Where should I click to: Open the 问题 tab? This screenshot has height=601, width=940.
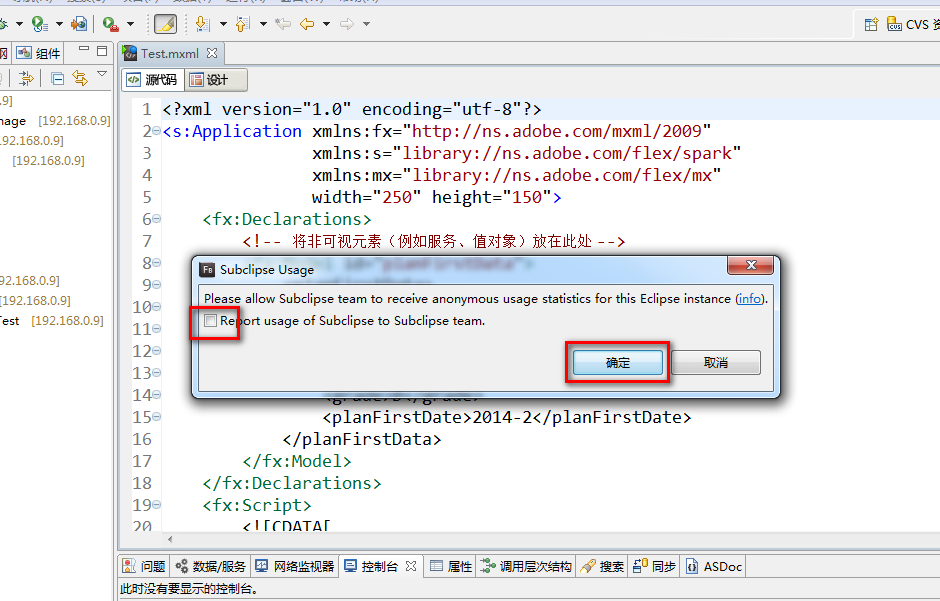point(144,566)
